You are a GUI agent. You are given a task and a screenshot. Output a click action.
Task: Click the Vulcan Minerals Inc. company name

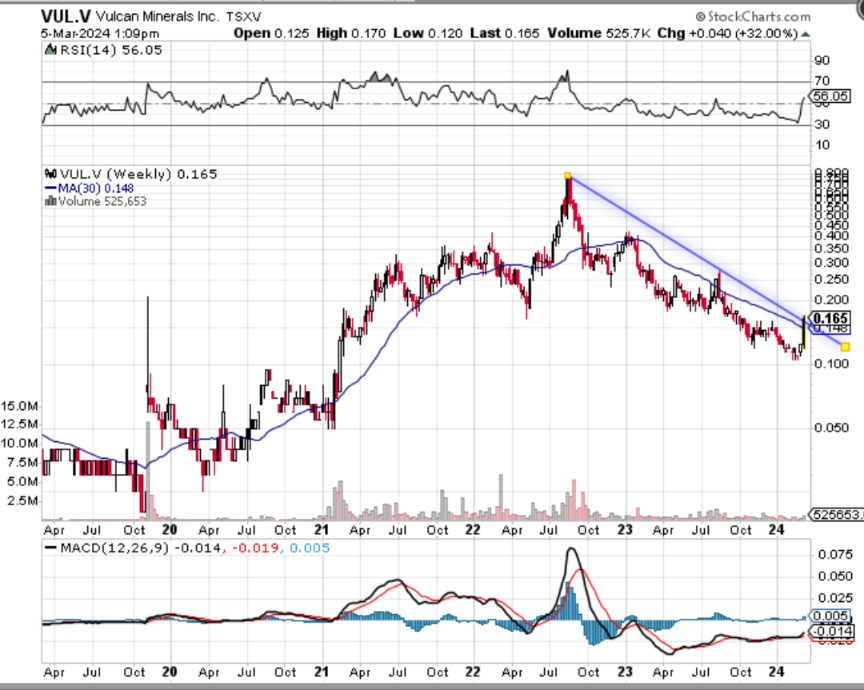click(157, 17)
